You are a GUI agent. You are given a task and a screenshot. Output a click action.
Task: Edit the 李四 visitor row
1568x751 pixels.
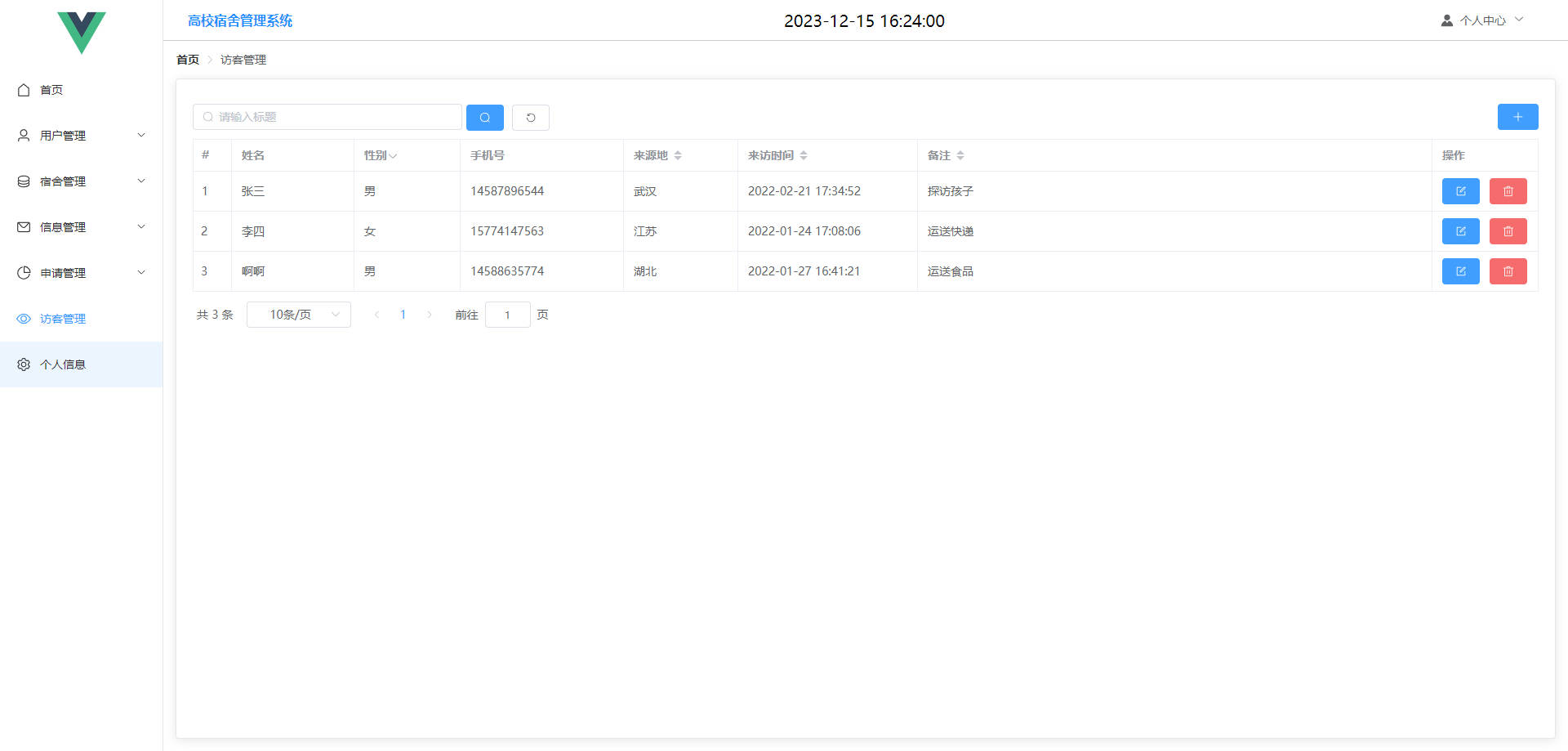coord(1461,231)
